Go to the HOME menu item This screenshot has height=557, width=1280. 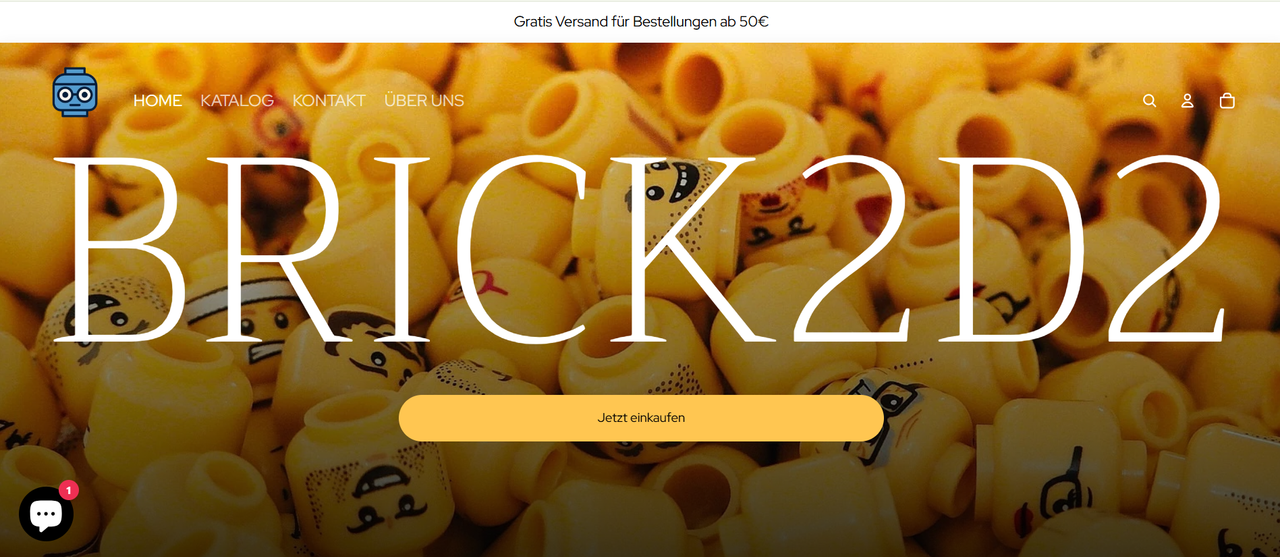point(158,101)
